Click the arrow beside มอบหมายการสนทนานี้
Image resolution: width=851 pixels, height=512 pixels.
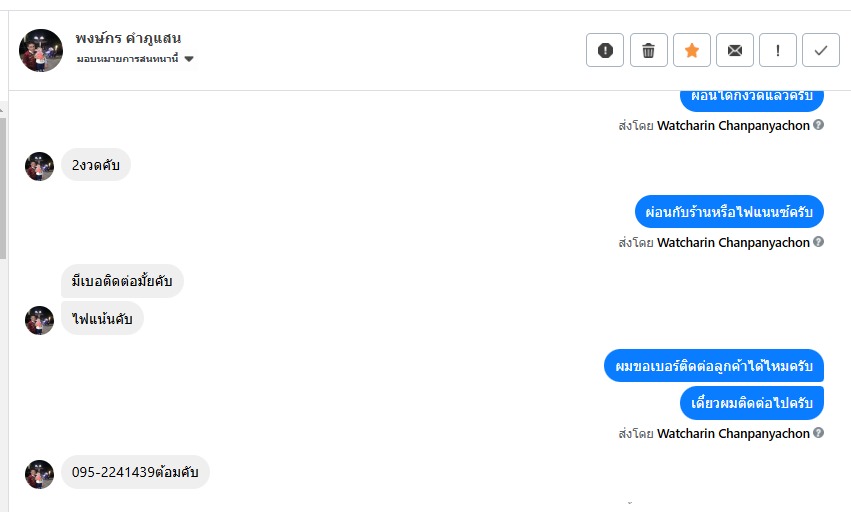pos(189,59)
